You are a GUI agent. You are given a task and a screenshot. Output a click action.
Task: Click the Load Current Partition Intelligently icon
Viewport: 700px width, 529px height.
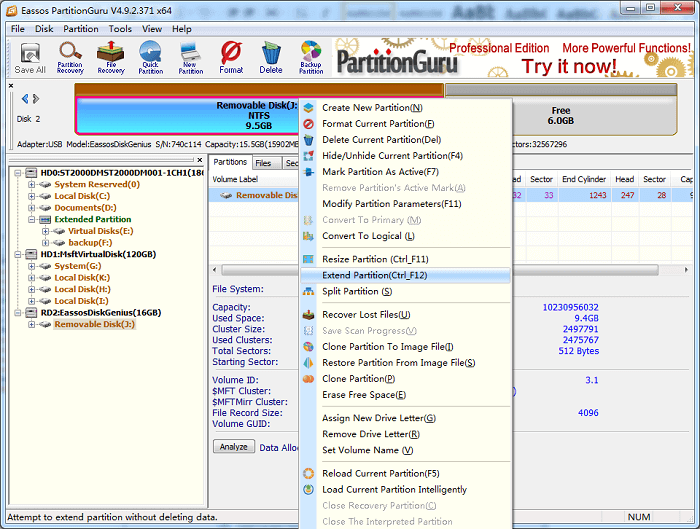pyautogui.click(x=308, y=490)
